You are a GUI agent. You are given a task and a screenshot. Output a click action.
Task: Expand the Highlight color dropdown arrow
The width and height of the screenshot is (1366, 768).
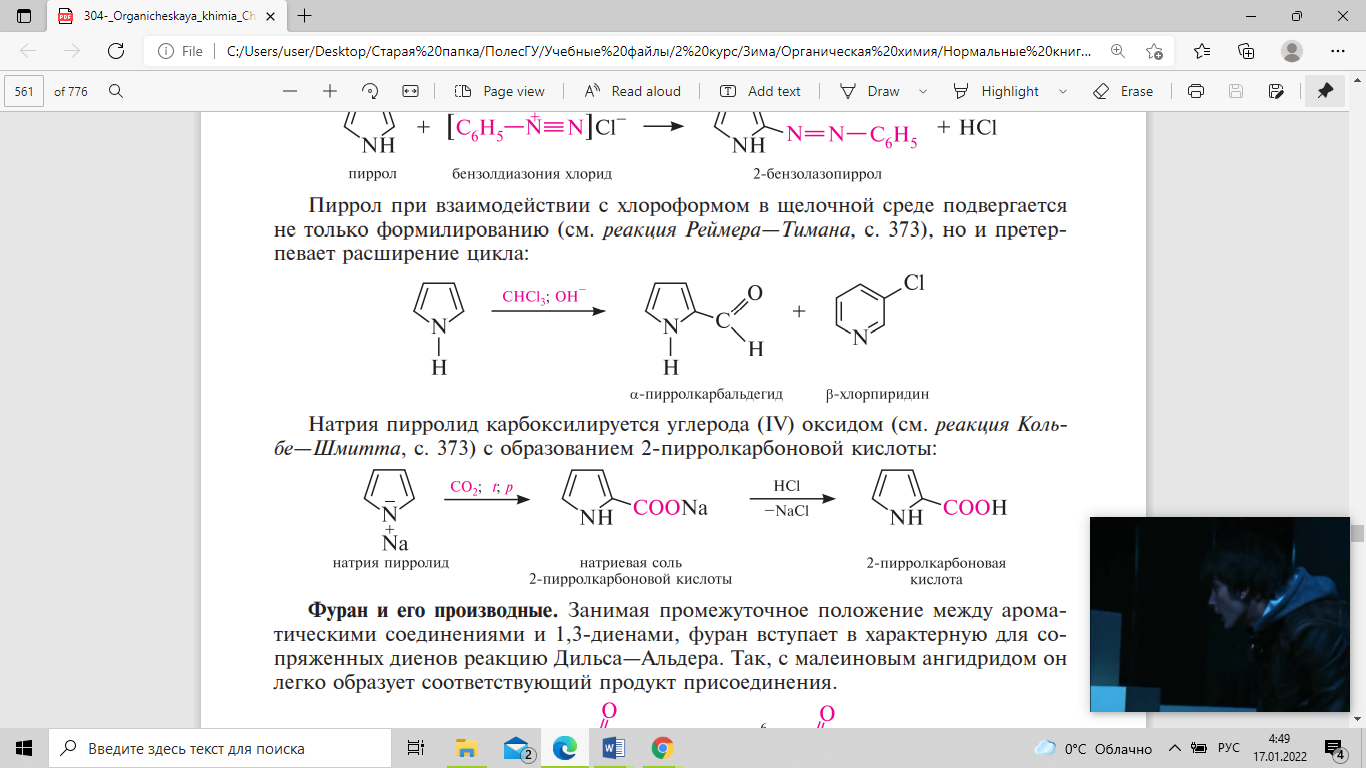1062,91
